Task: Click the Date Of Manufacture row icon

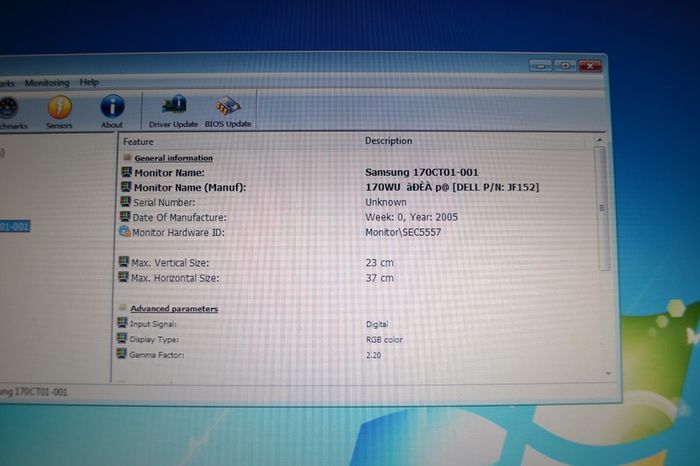Action: (125, 216)
